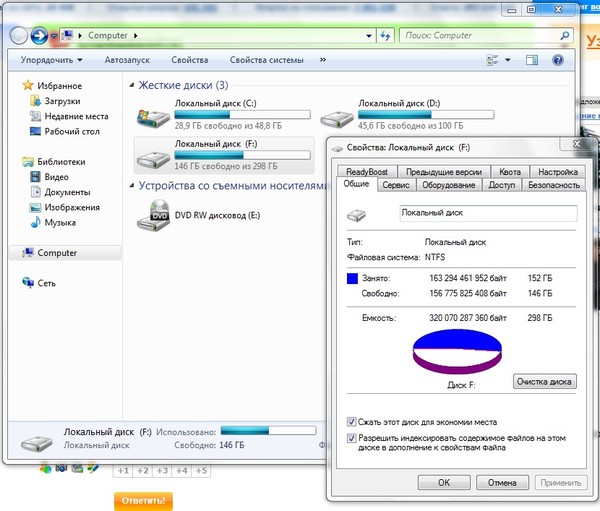Show more toolbar commands chevron
The width and height of the screenshot is (600, 511).
(x=323, y=60)
